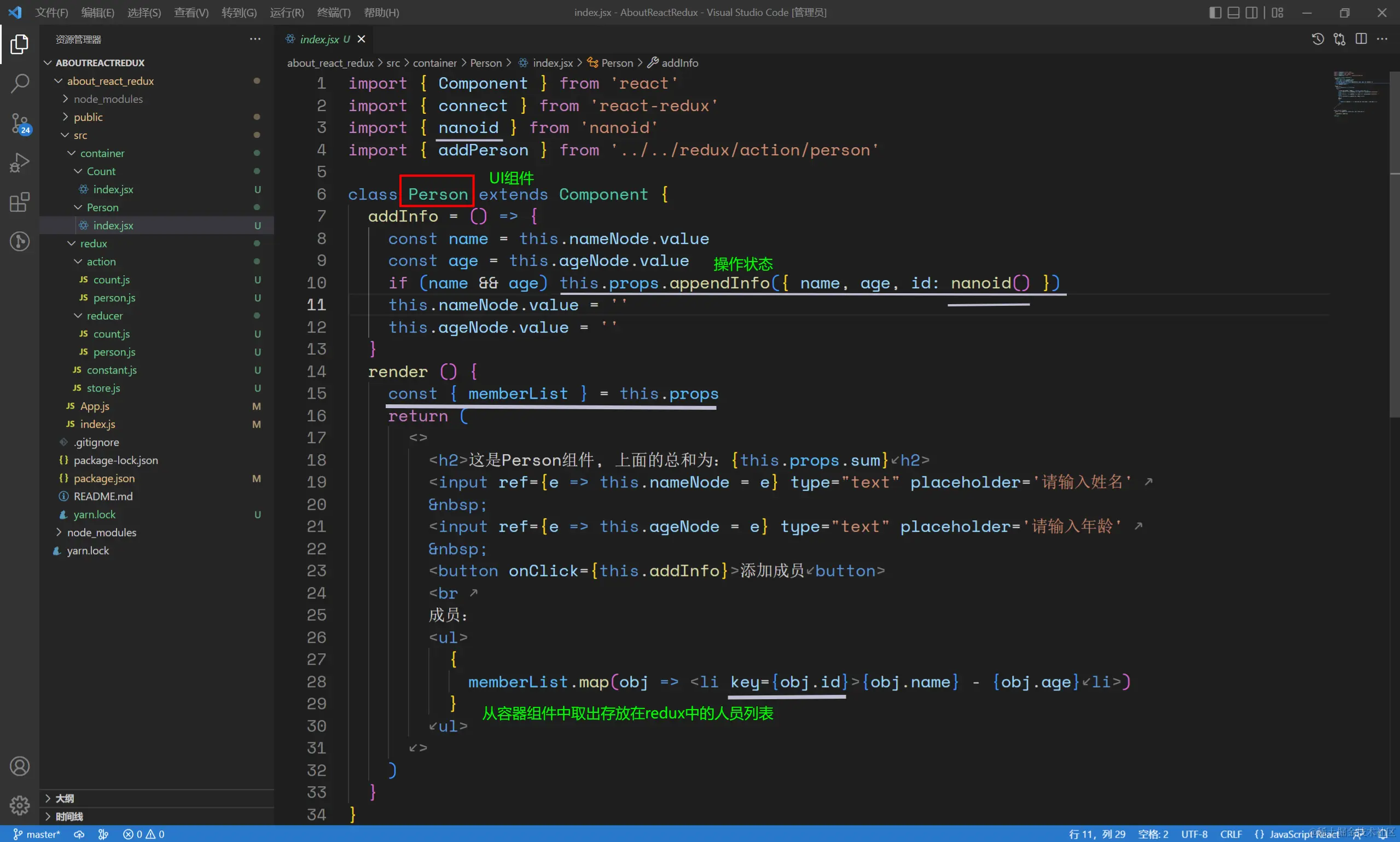Open the Accounts menu icon
This screenshot has width=1400, height=842.
(19, 766)
